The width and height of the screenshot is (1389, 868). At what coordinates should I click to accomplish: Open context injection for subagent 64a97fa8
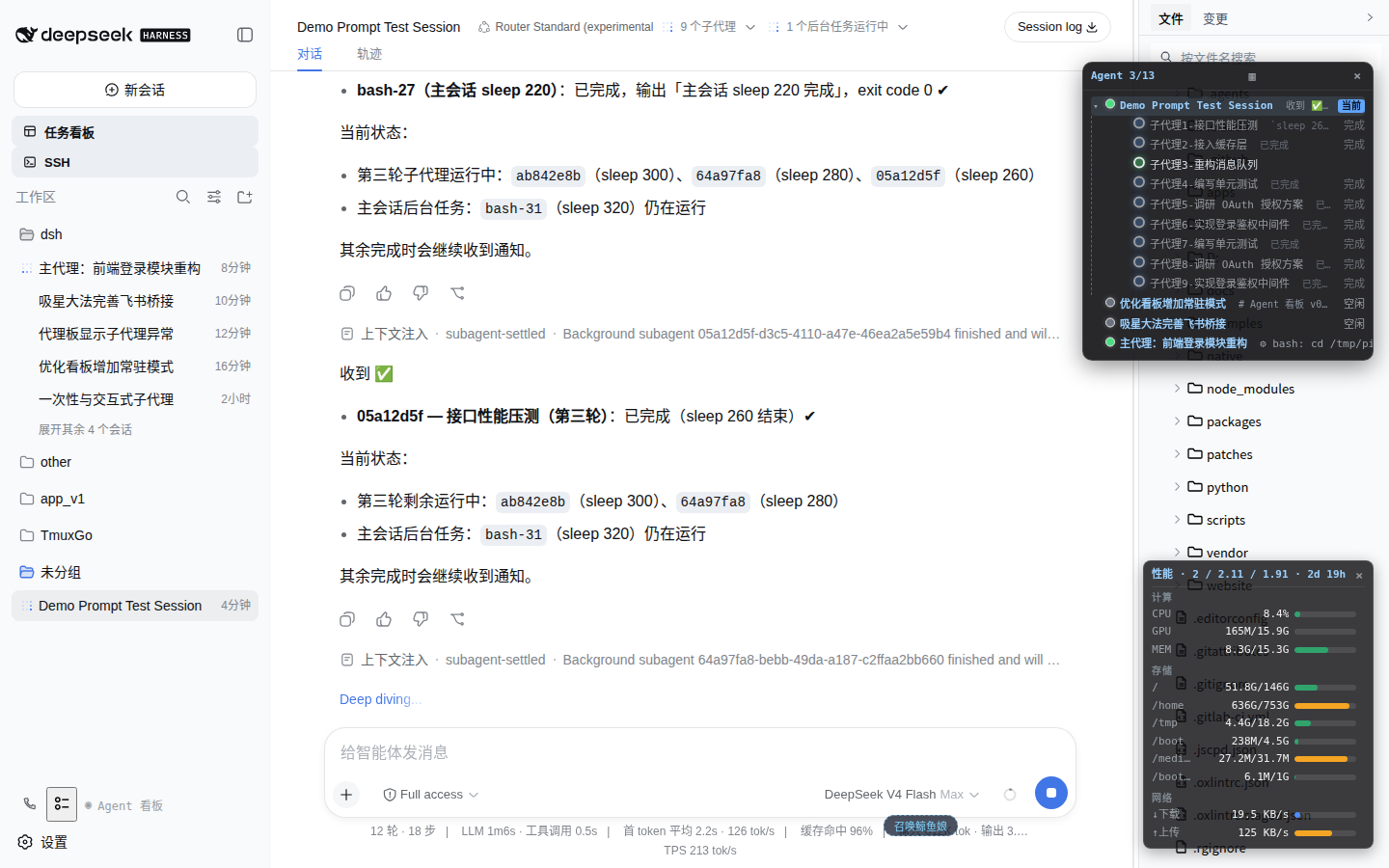click(700, 660)
